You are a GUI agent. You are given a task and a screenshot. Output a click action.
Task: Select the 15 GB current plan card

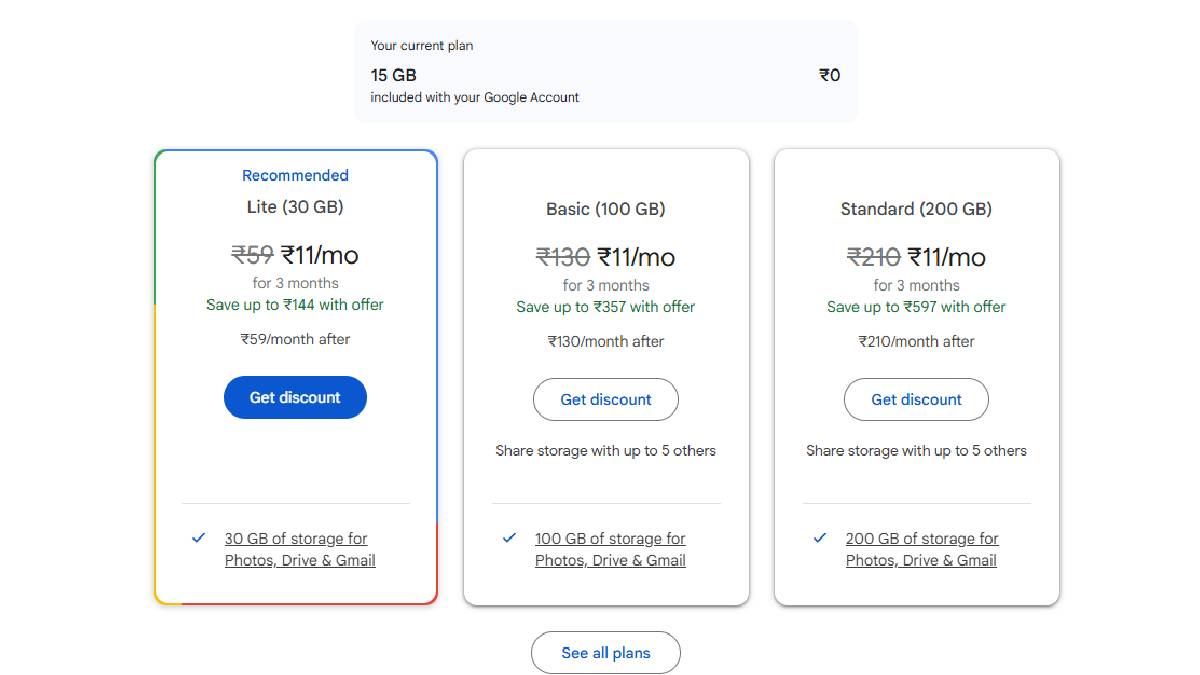[x=606, y=73]
